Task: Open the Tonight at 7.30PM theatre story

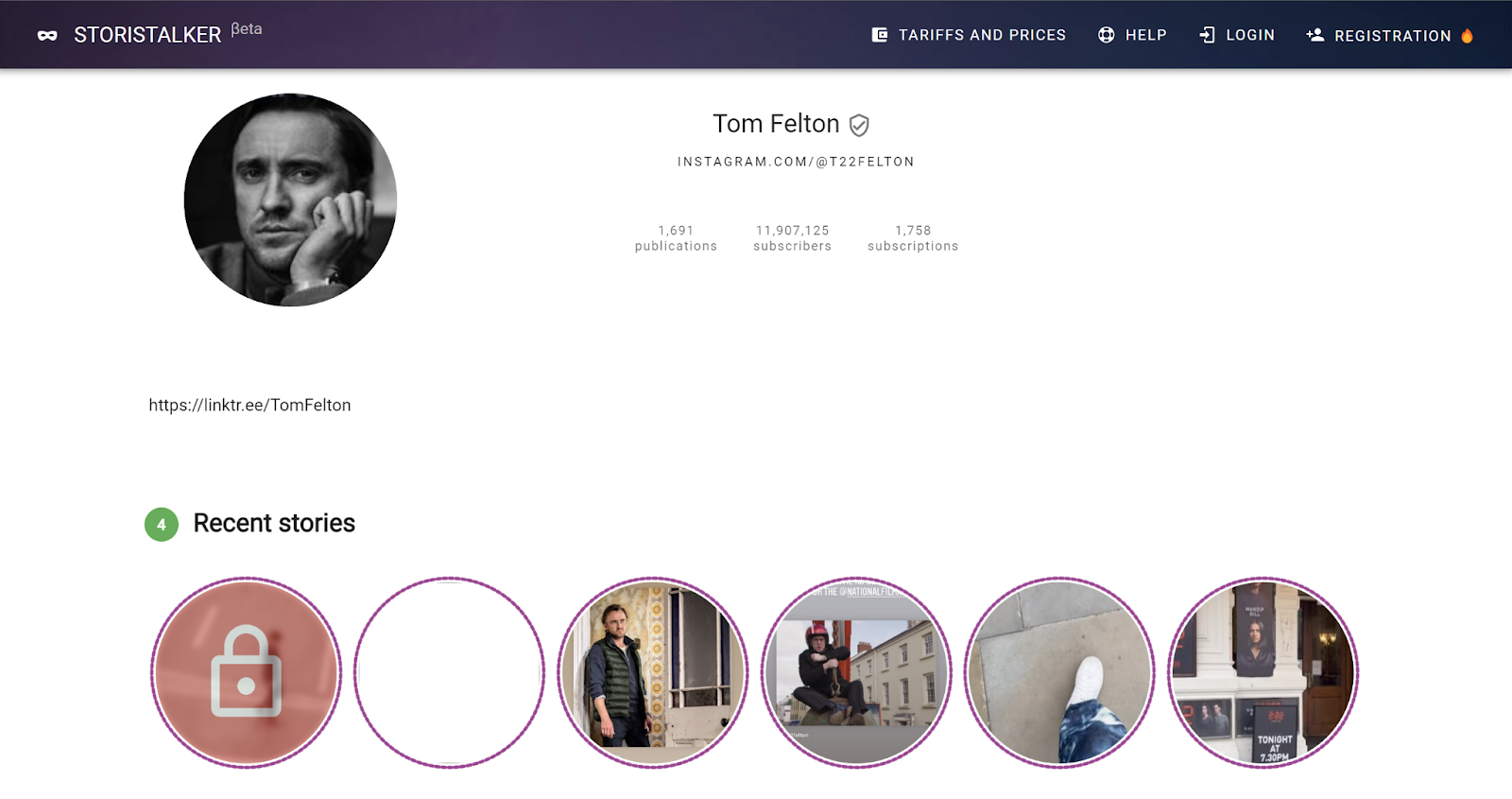Action: 1263,672
